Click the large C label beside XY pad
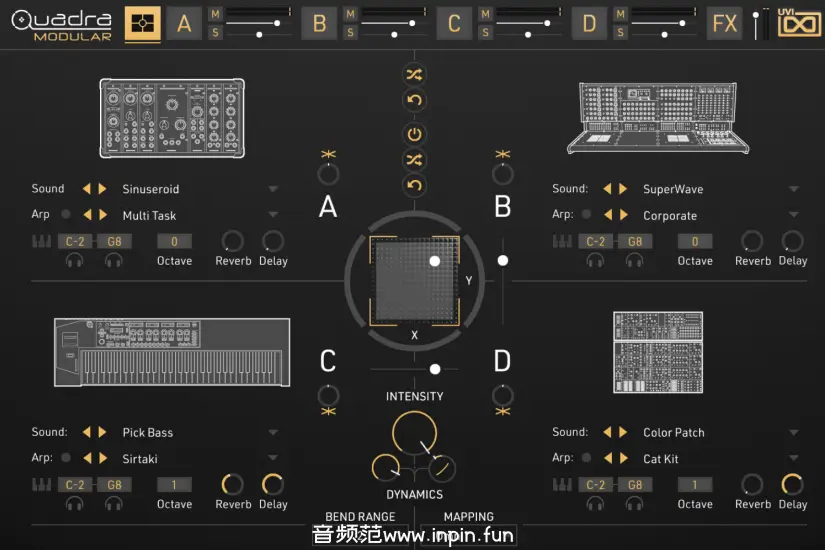This screenshot has width=825, height=550. (x=328, y=361)
